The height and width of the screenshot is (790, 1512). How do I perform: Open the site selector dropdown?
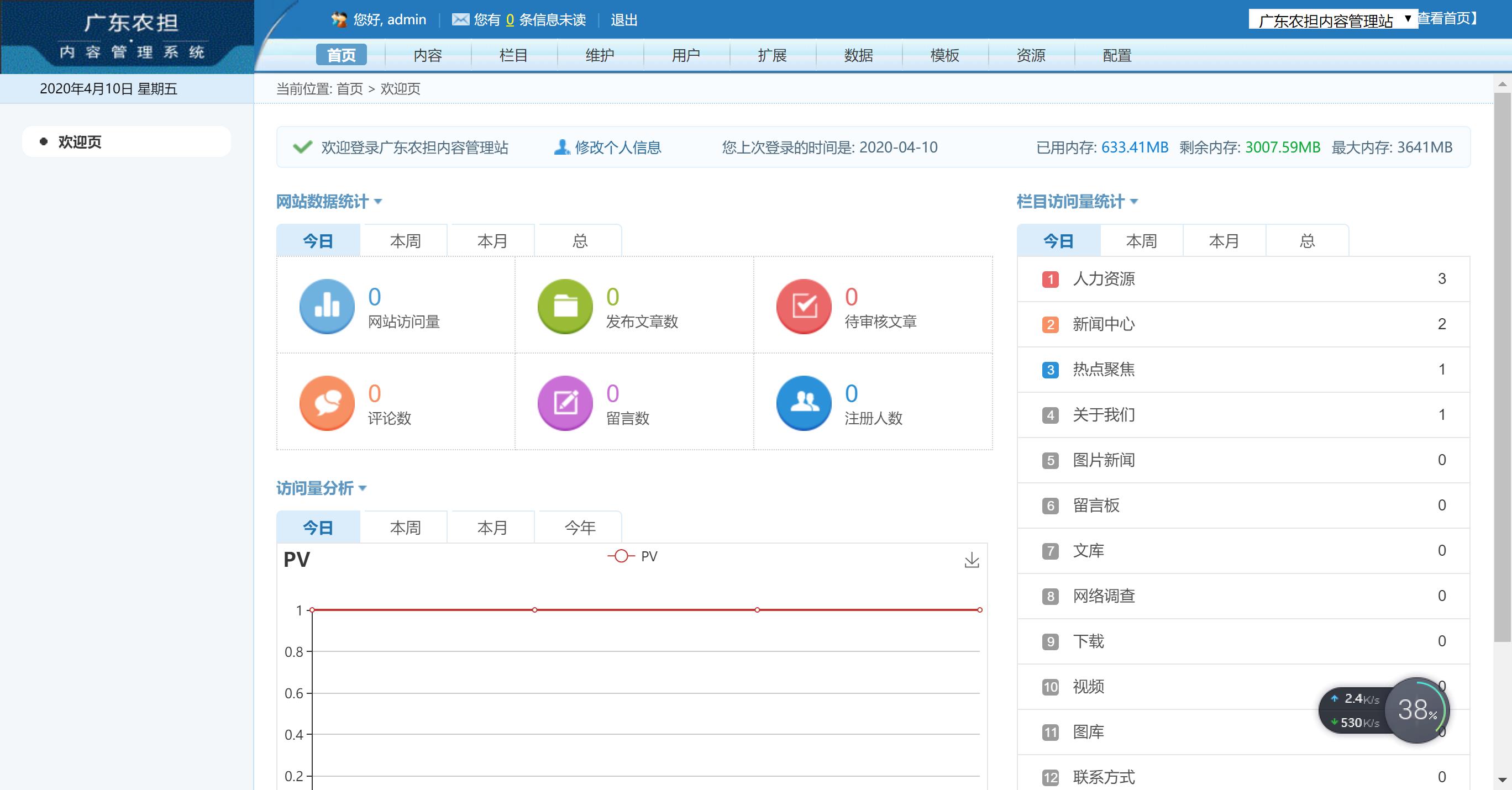pos(1332,20)
